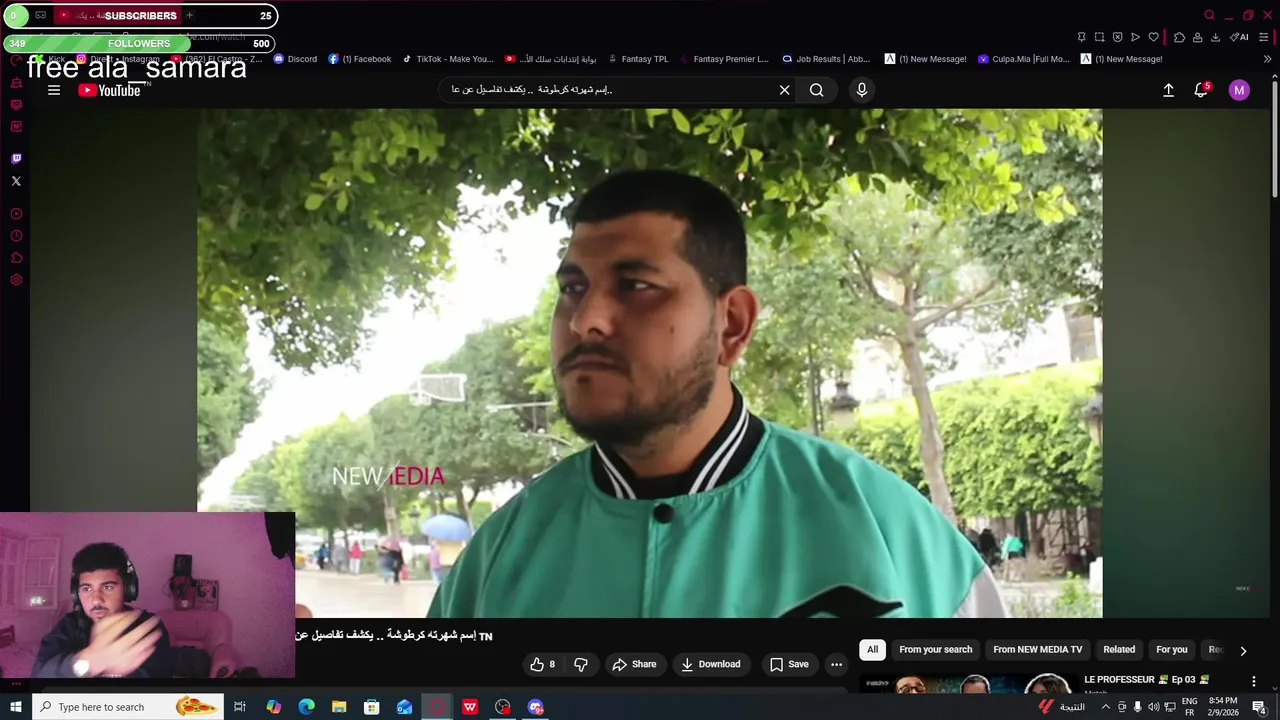Screen dimensions: 1280x720
Task: Open more actions ellipsis under the video
Action: 836,664
